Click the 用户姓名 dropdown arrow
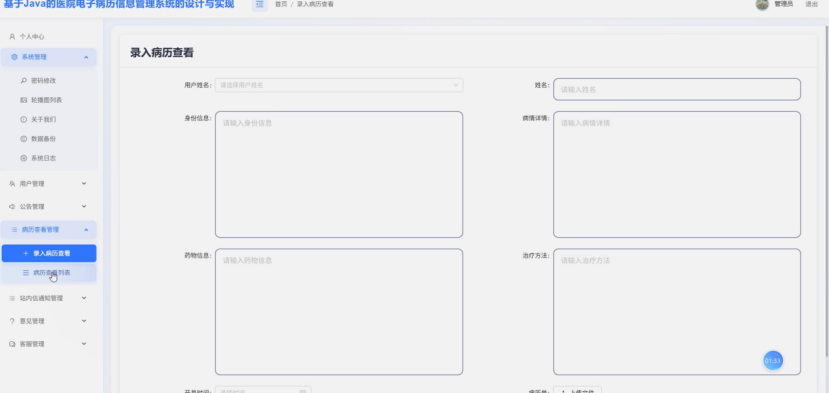The height and width of the screenshot is (393, 829). 456,85
